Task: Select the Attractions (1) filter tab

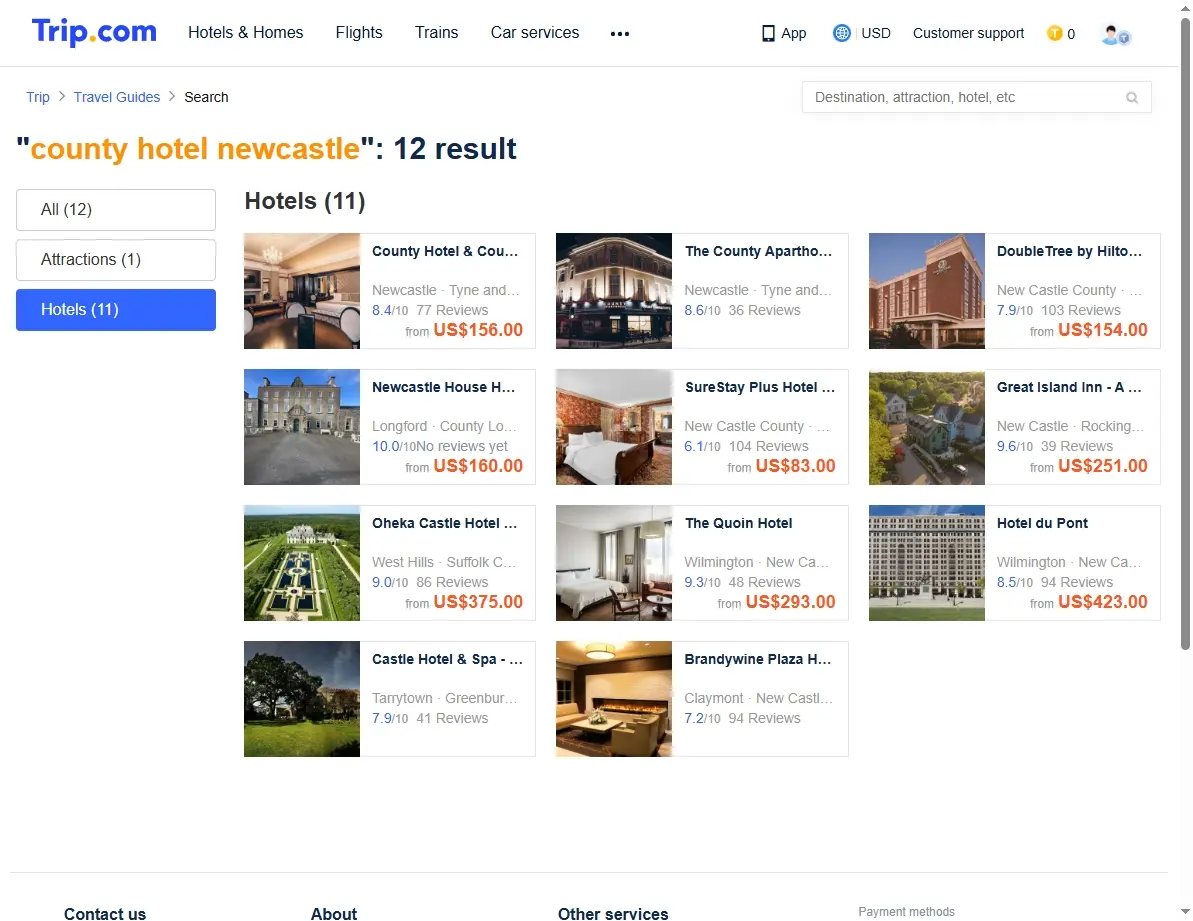Action: coord(116,260)
